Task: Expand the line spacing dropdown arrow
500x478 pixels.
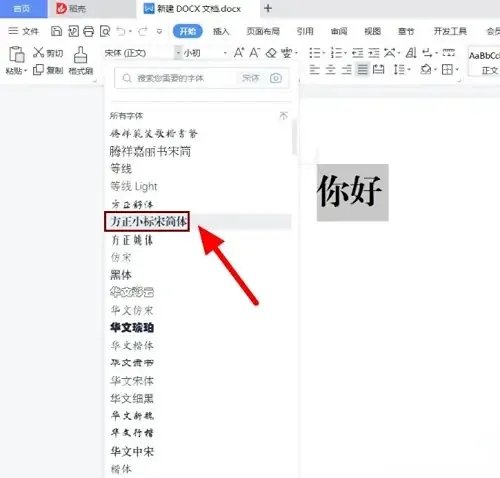Action: (x=409, y=70)
